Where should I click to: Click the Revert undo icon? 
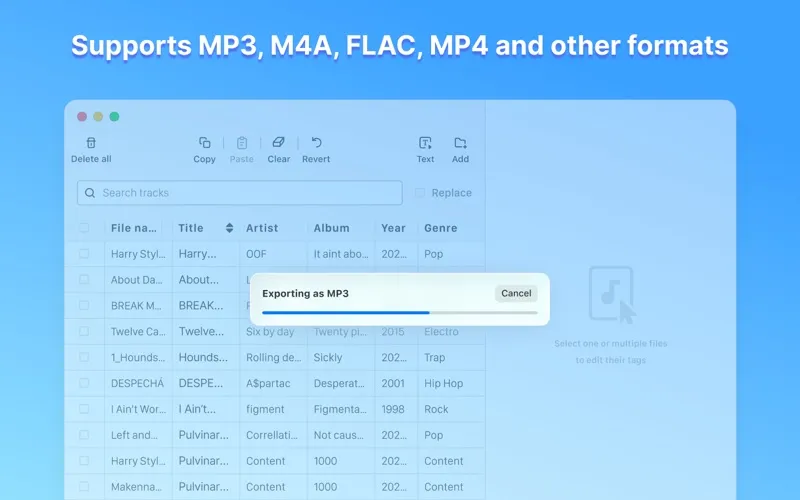[316, 142]
